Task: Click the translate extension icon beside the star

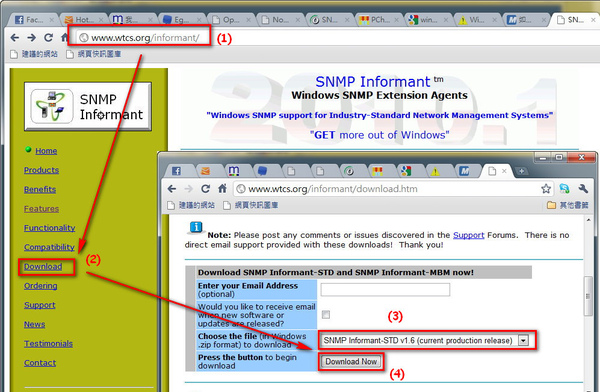Action: 564,188
